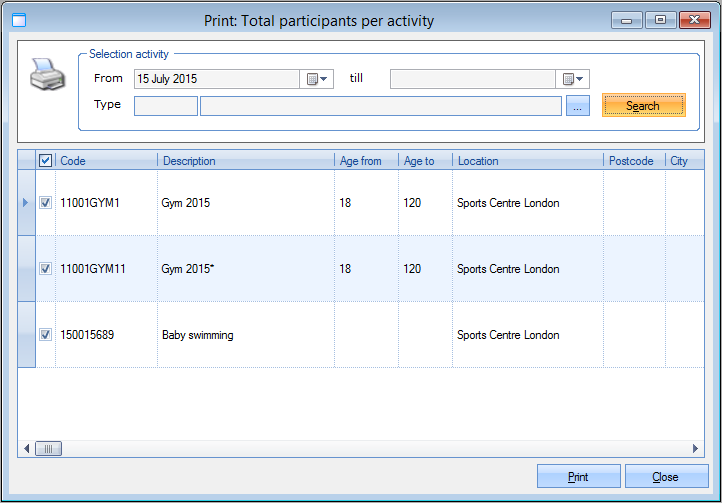The height and width of the screenshot is (503, 722).
Task: Sort by the Description column header
Action: (245, 161)
